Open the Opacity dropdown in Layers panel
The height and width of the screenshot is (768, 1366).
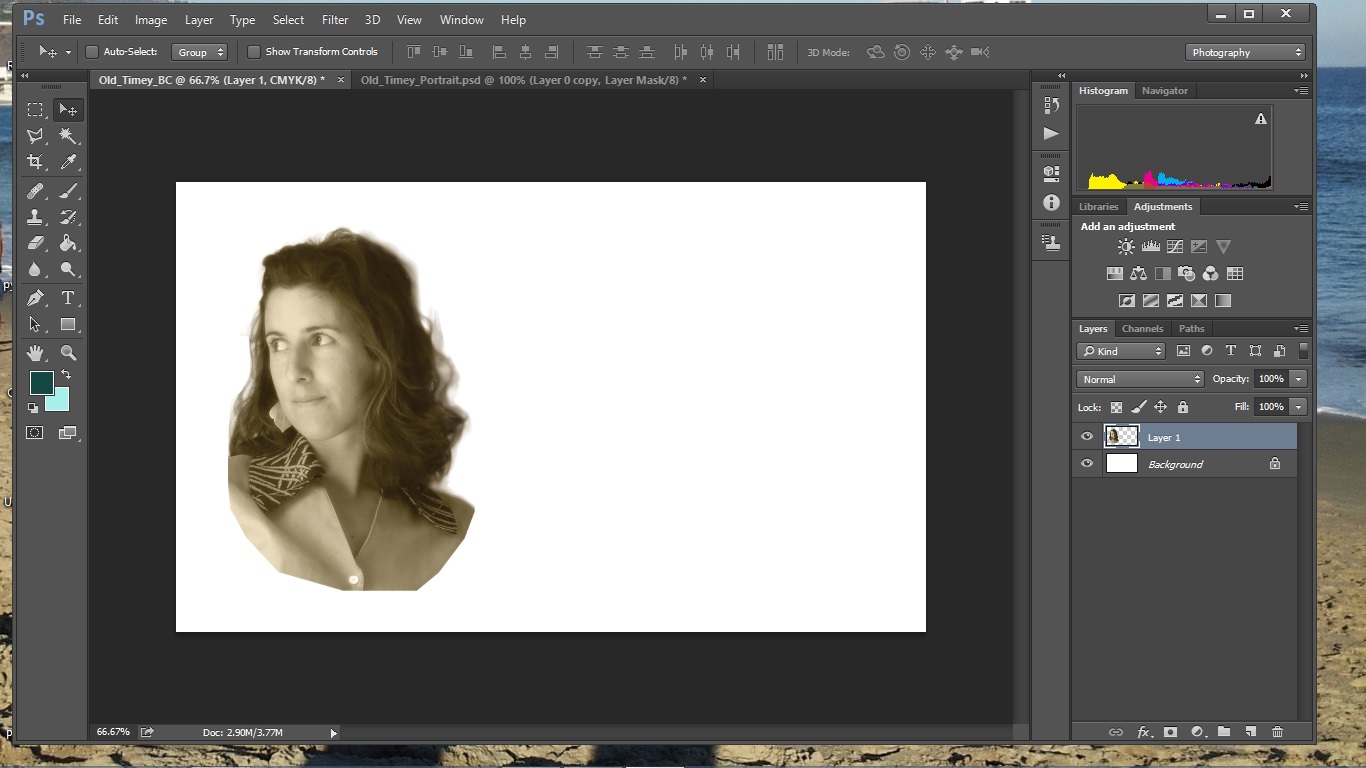1295,378
